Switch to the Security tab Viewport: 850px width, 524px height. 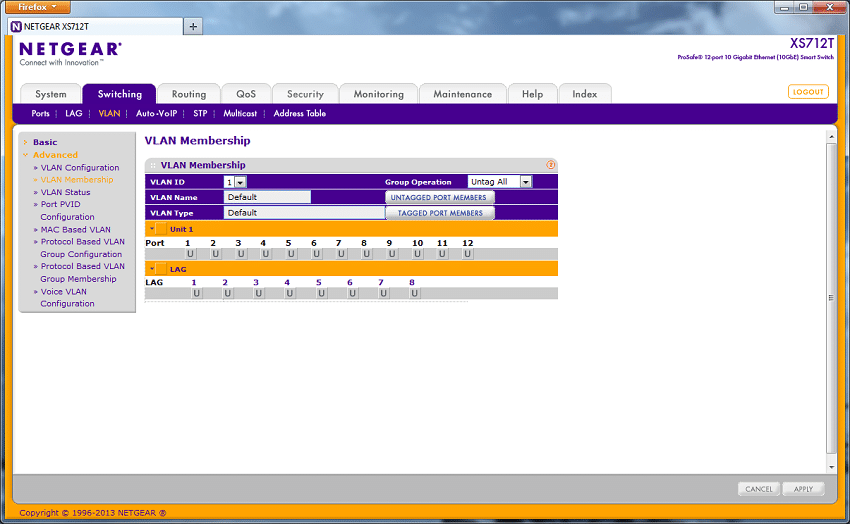click(x=305, y=94)
